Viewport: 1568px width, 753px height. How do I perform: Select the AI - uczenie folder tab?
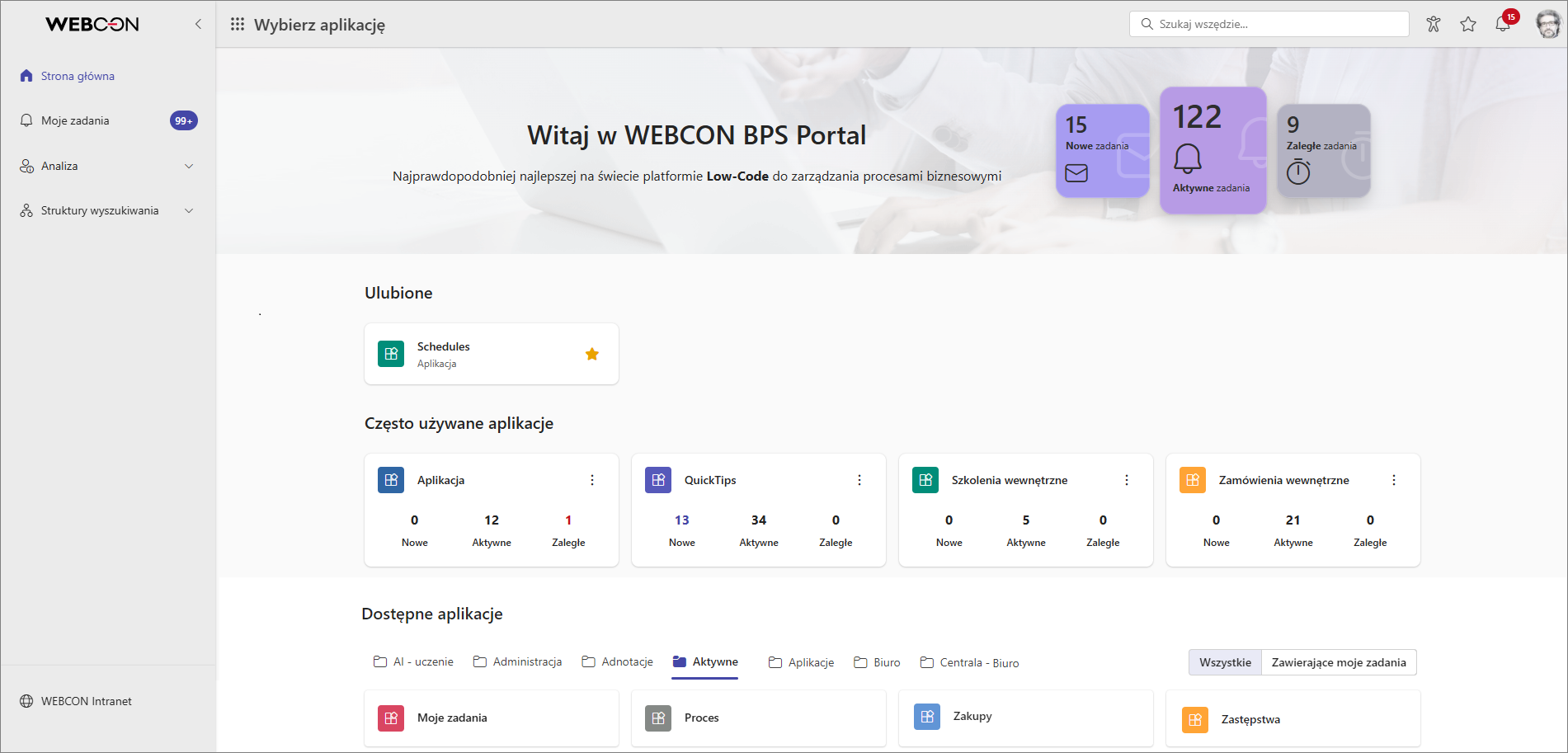click(x=414, y=662)
